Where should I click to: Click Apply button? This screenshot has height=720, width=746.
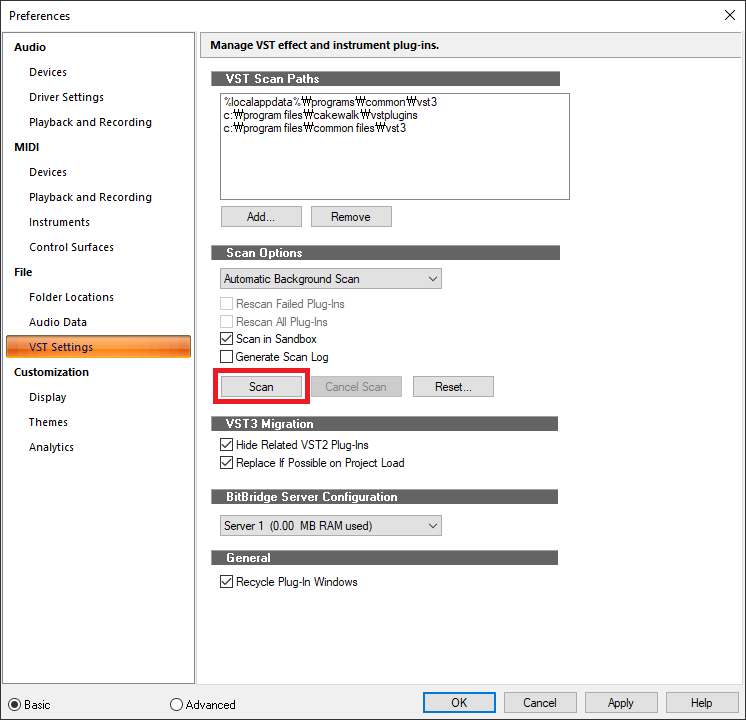pos(621,702)
